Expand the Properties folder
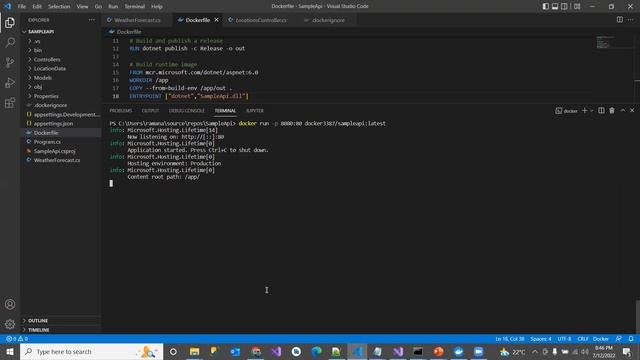 (x=61, y=96)
